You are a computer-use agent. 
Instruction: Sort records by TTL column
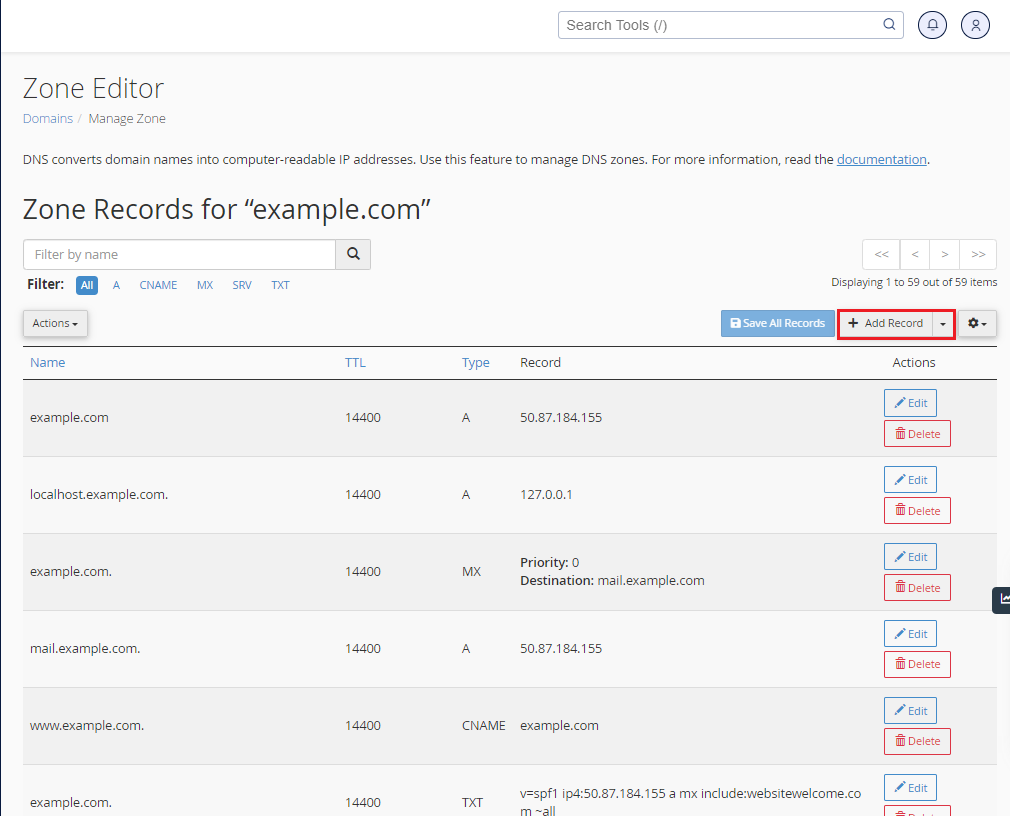coord(355,363)
